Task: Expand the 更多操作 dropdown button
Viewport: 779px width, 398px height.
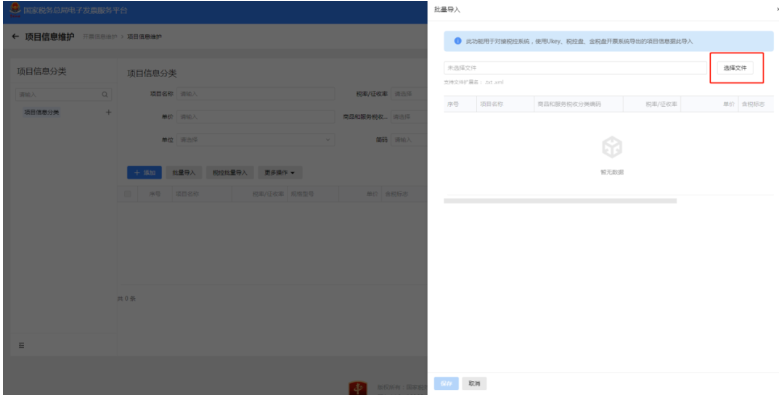Action: pos(280,173)
